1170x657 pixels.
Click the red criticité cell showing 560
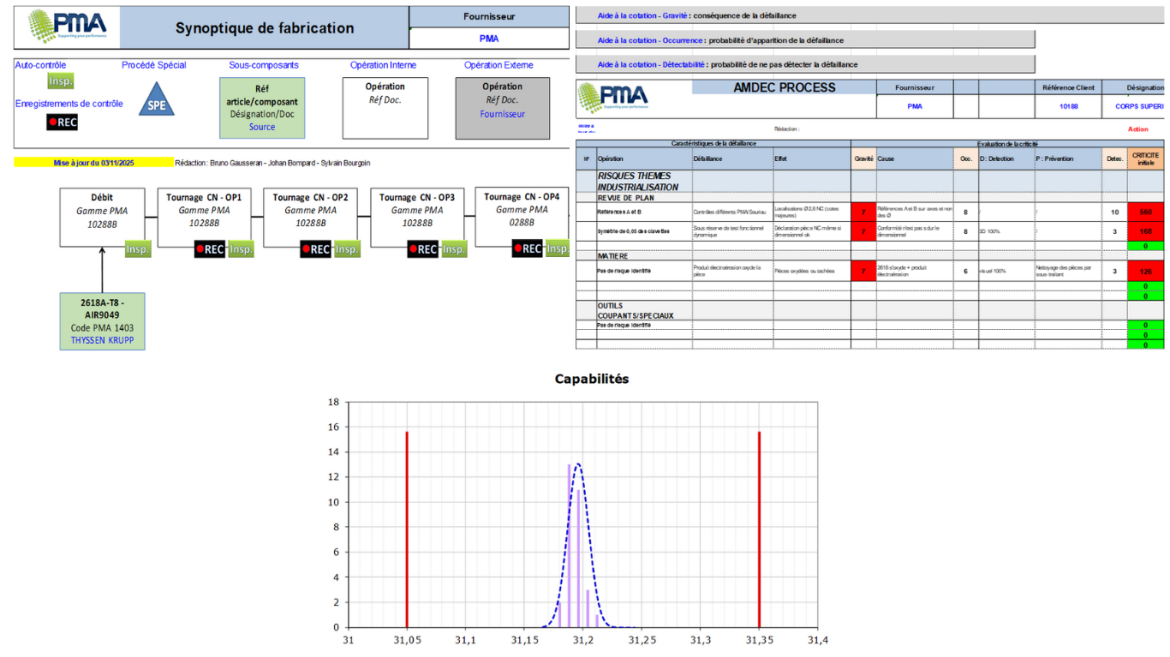pyautogui.click(x=1144, y=212)
